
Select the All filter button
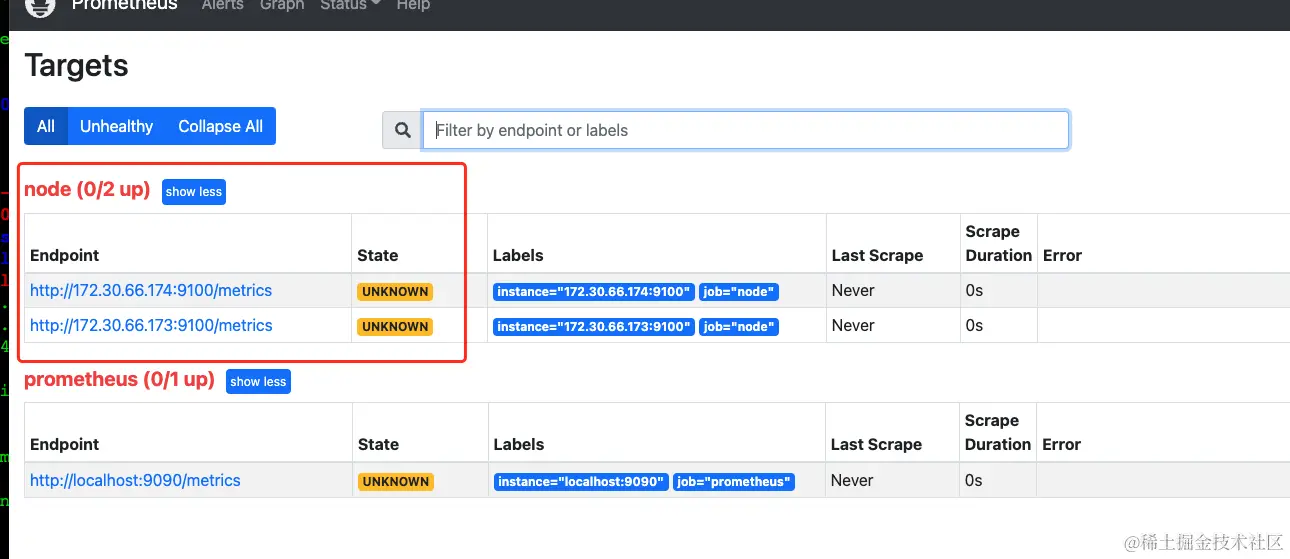(x=46, y=126)
